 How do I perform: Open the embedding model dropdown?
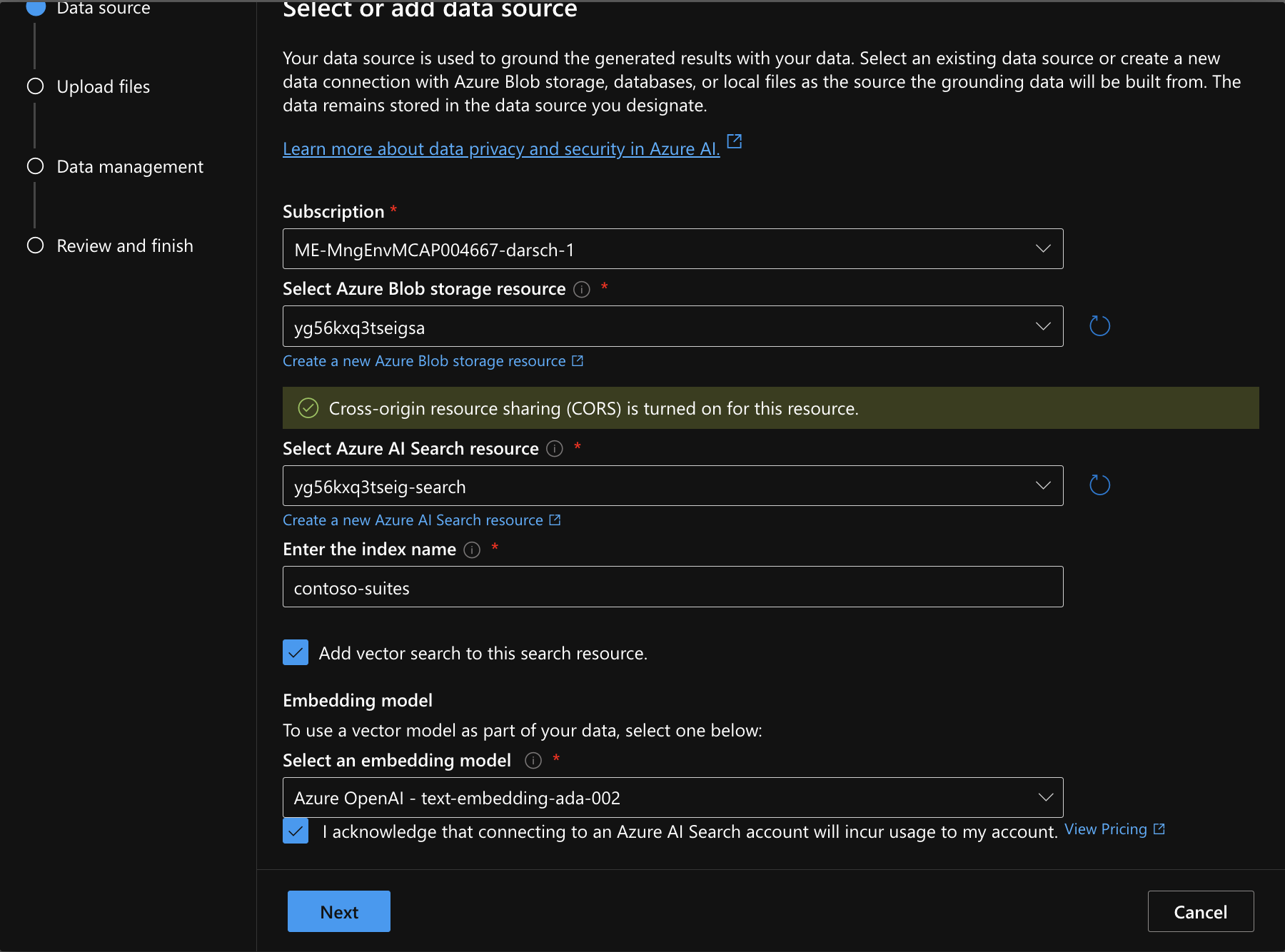672,797
